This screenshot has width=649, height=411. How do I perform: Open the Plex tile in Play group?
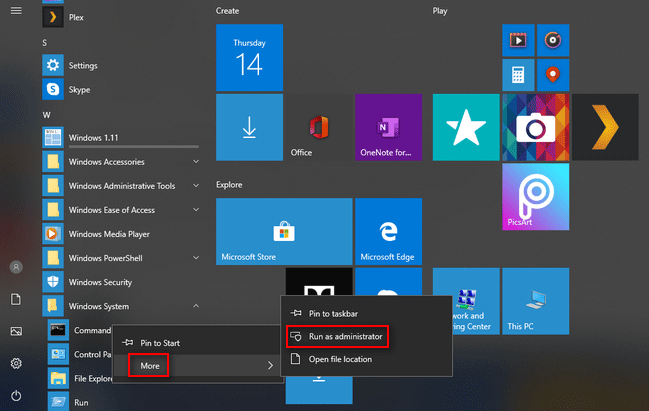click(605, 127)
